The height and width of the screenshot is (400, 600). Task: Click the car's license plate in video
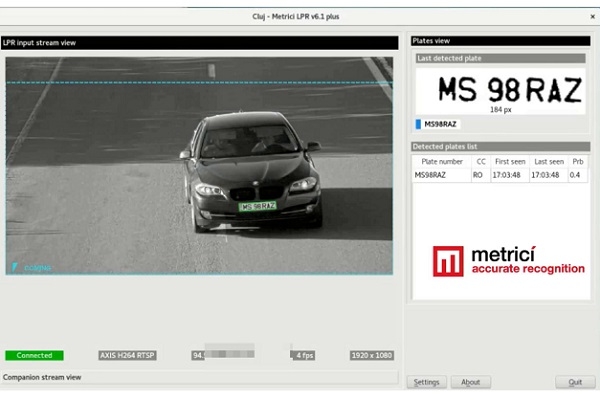click(258, 206)
